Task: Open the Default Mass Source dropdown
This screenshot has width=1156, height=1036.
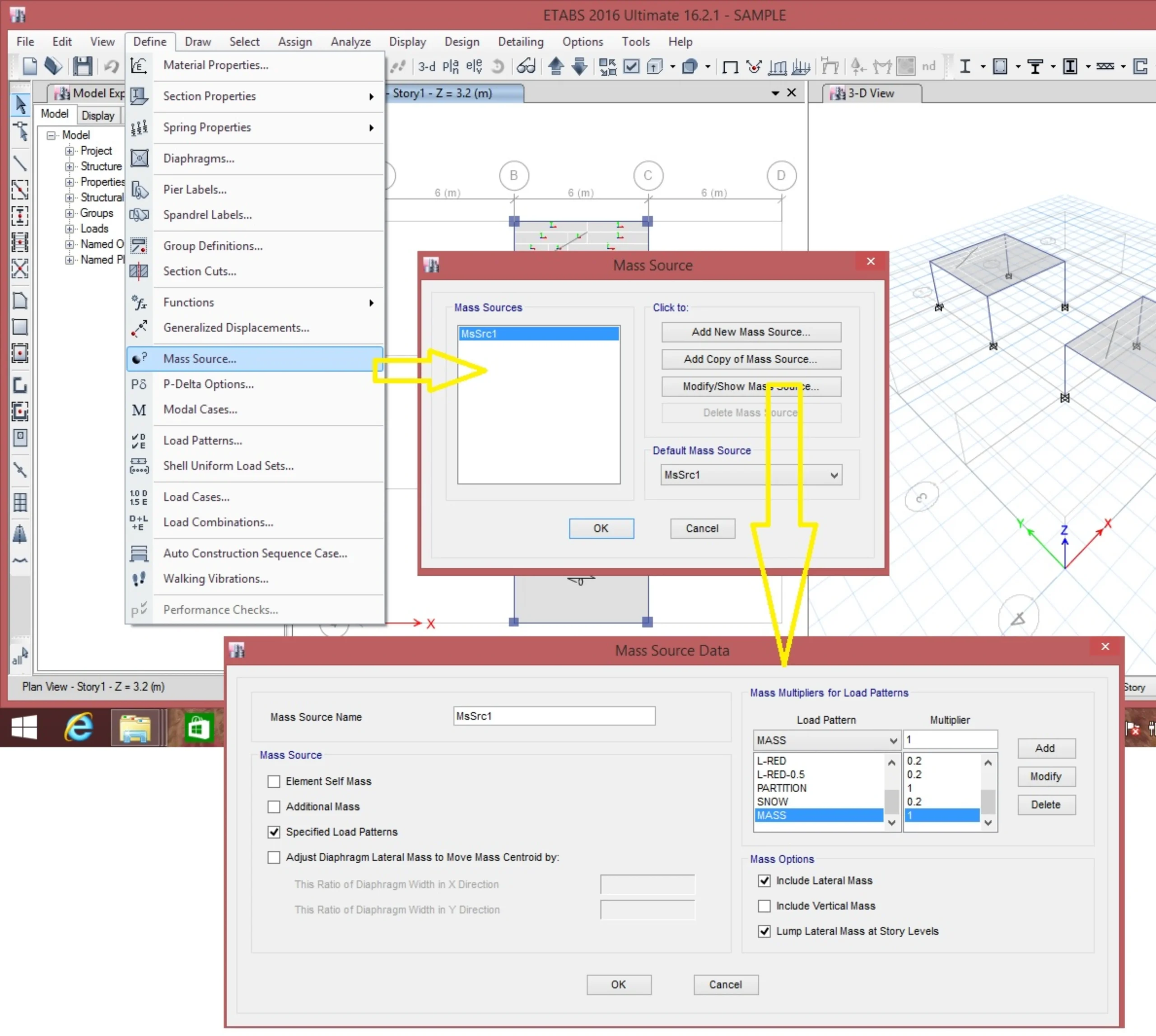Action: click(x=834, y=475)
